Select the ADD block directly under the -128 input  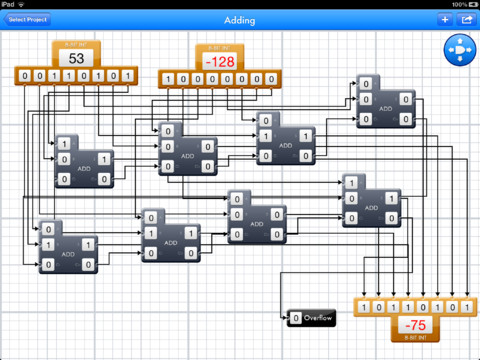coord(188,149)
